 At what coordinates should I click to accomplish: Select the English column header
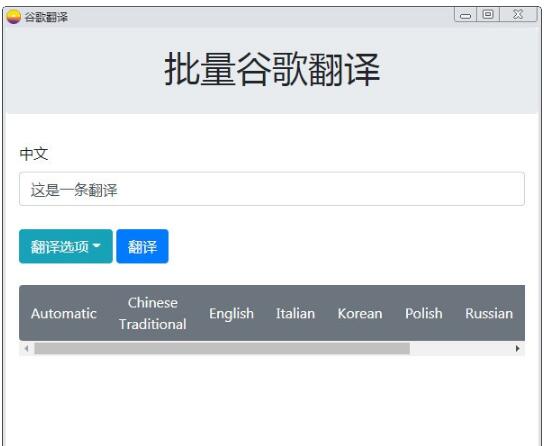click(231, 313)
